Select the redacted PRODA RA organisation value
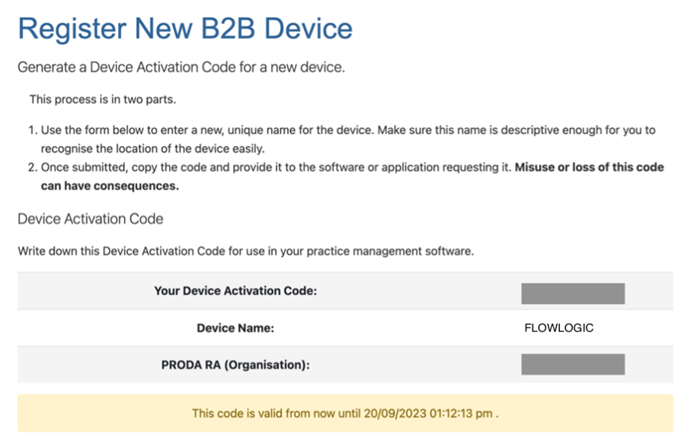The image size is (696, 446). pos(573,364)
